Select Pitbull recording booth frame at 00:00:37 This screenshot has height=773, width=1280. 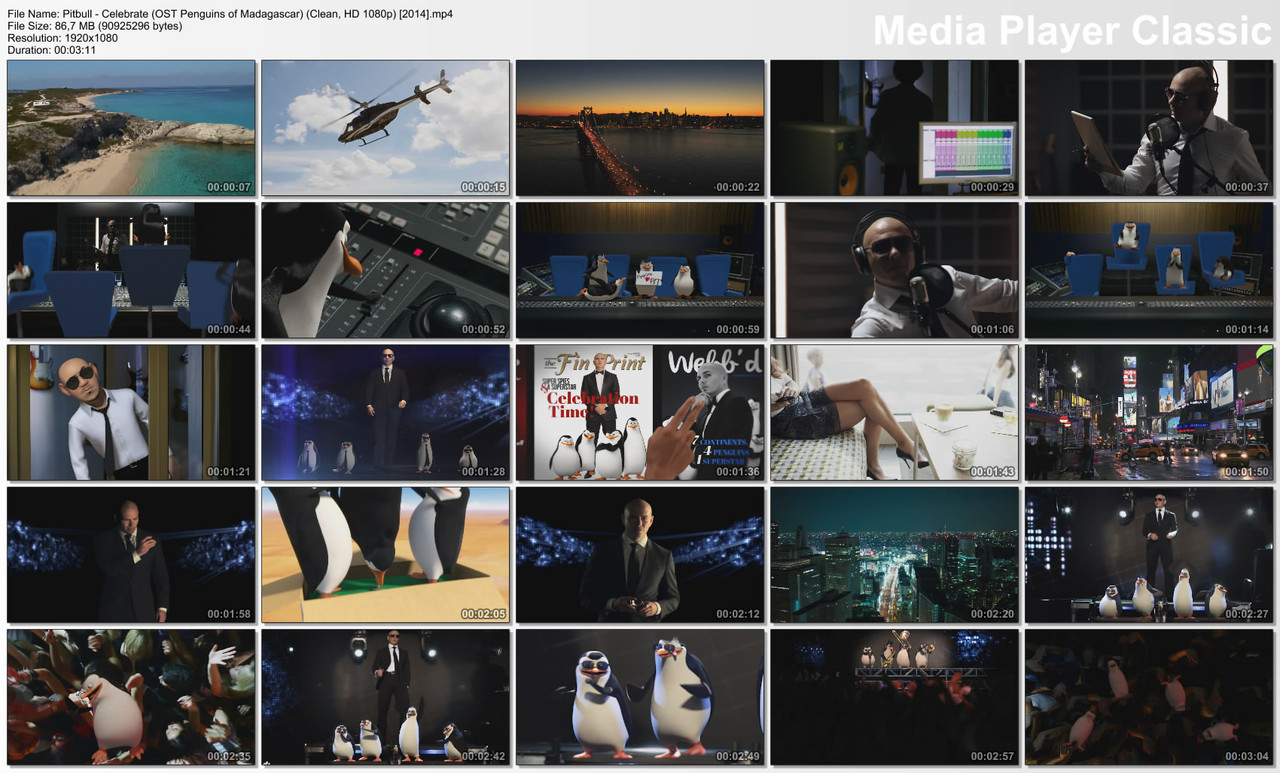pos(1148,127)
